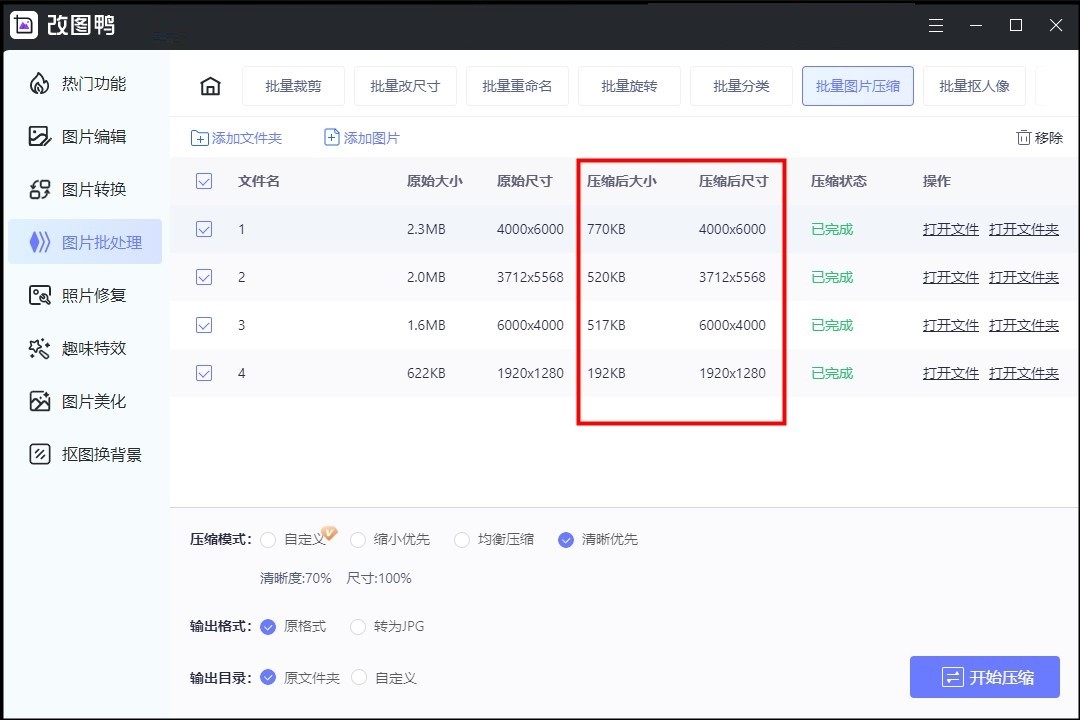1080x720 pixels.
Task: Click the hamburger menu in the title bar
Action: (x=936, y=25)
